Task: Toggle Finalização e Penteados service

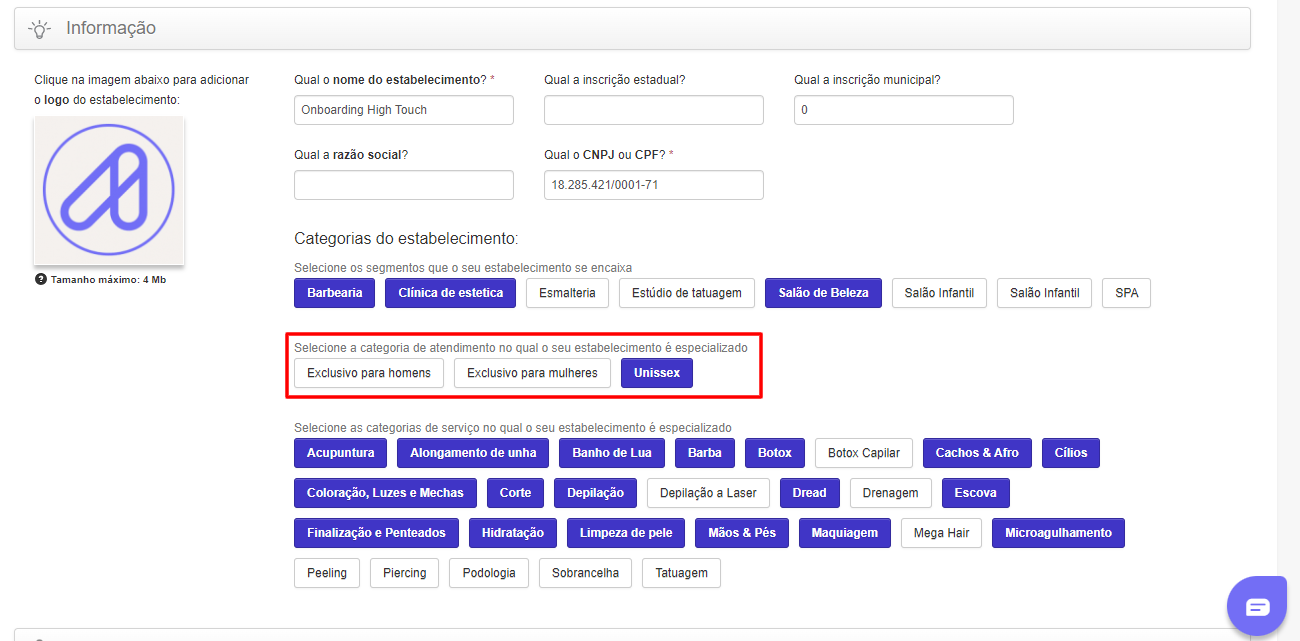Action: coord(376,533)
